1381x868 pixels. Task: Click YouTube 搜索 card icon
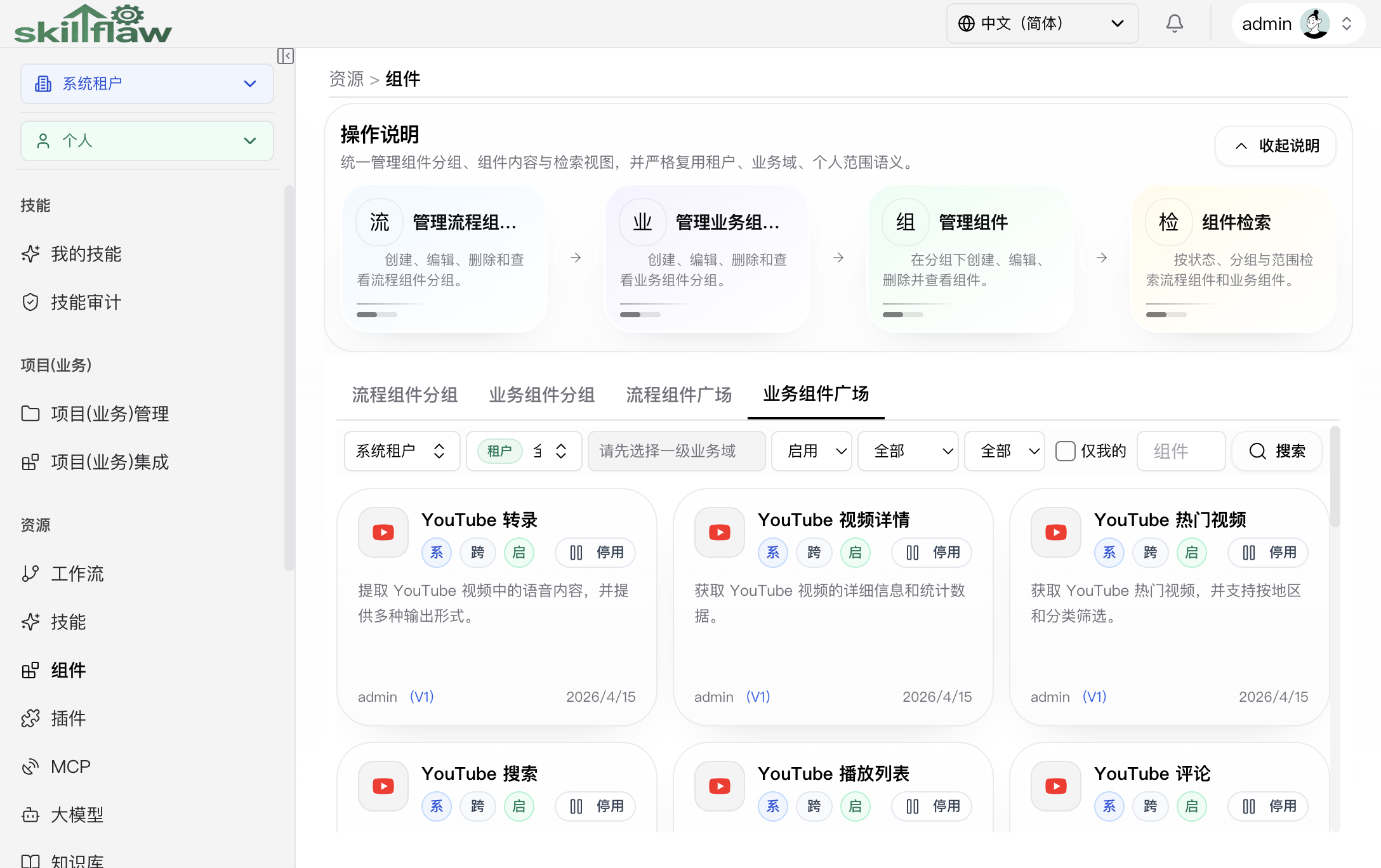(x=383, y=786)
